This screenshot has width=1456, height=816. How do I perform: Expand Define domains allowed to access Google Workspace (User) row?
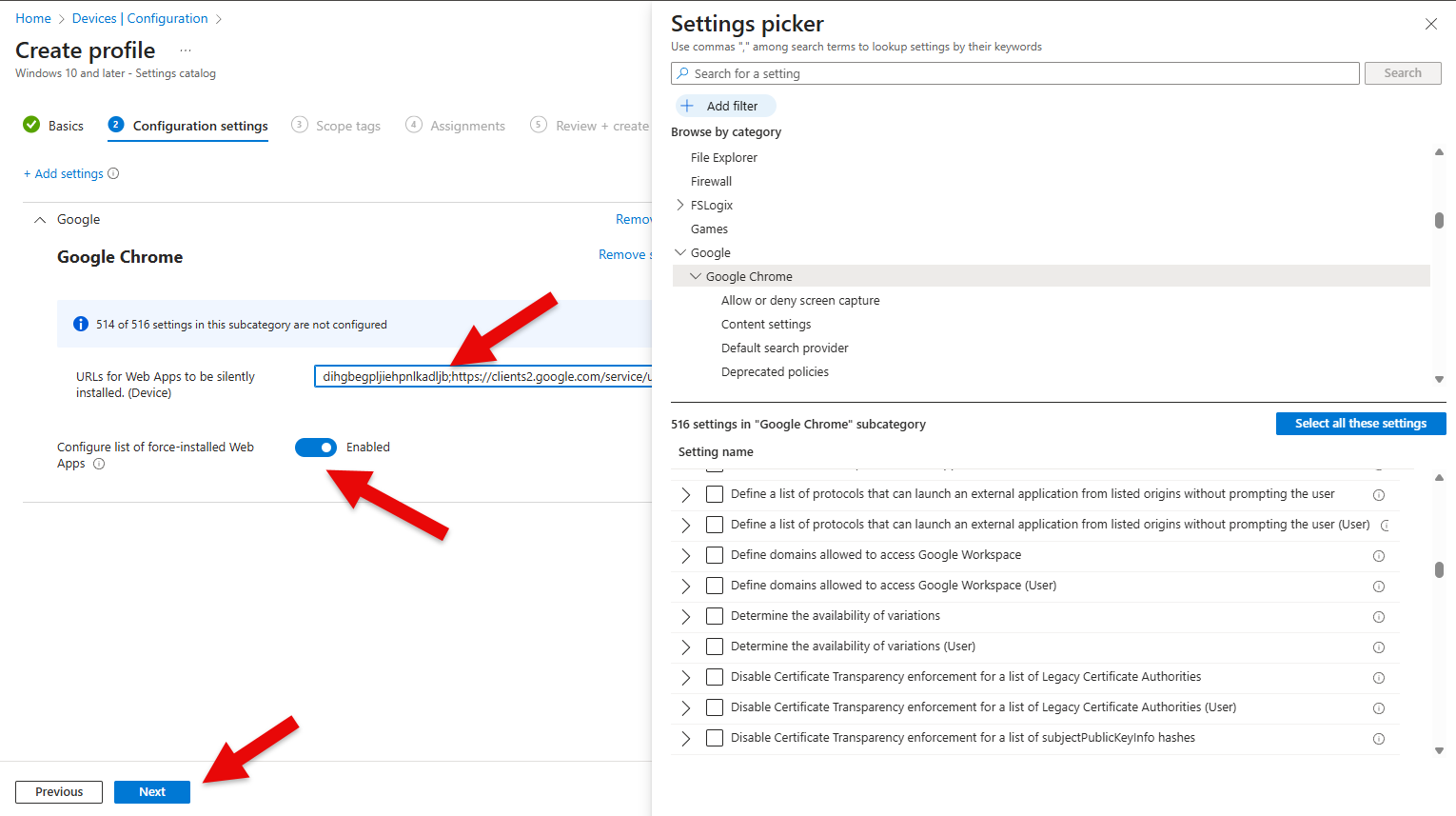click(x=686, y=587)
